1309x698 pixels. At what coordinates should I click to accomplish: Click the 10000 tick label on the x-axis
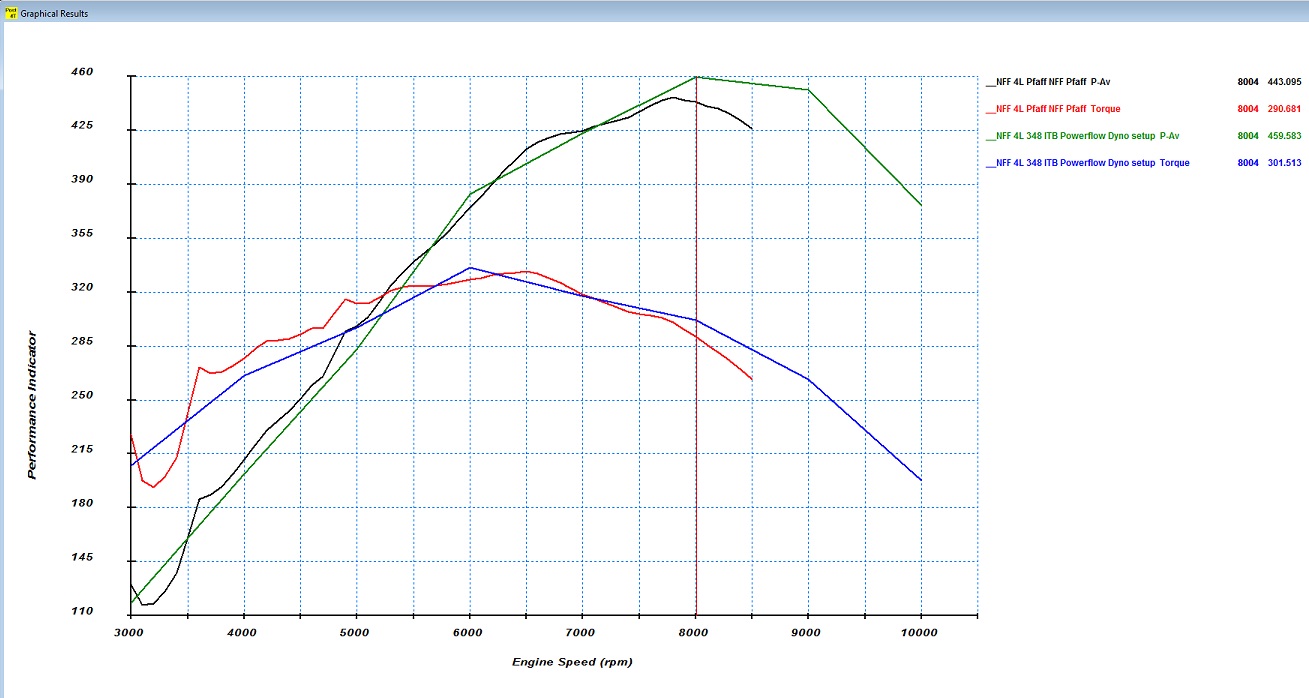(x=919, y=633)
